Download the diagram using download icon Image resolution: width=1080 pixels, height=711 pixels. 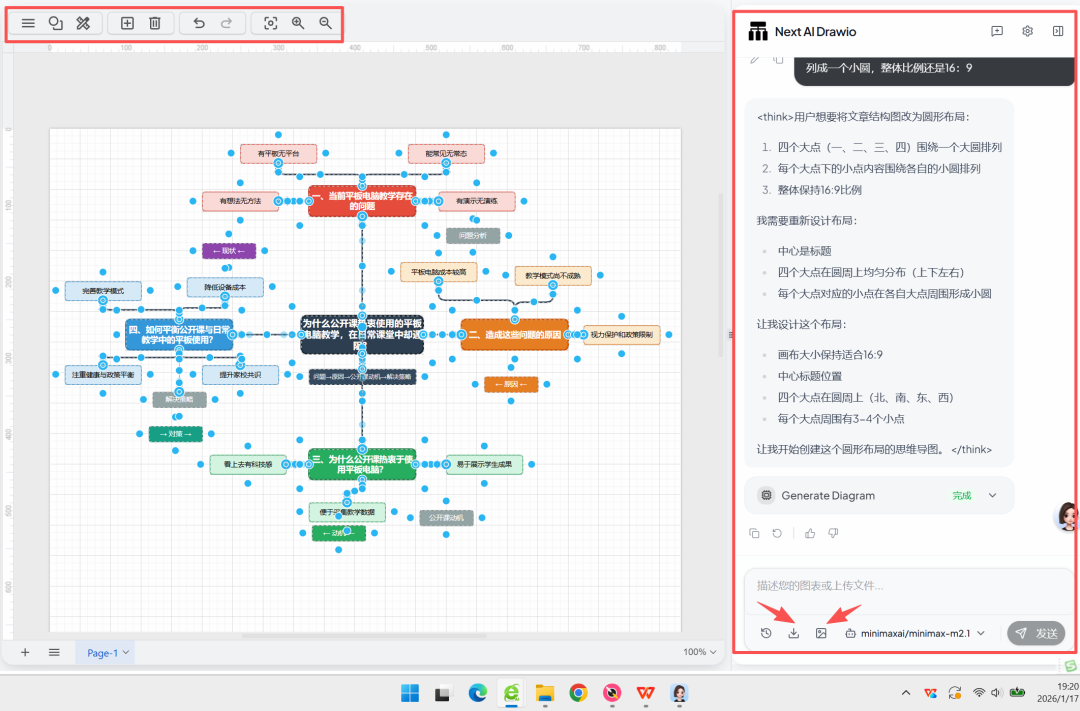pos(793,633)
